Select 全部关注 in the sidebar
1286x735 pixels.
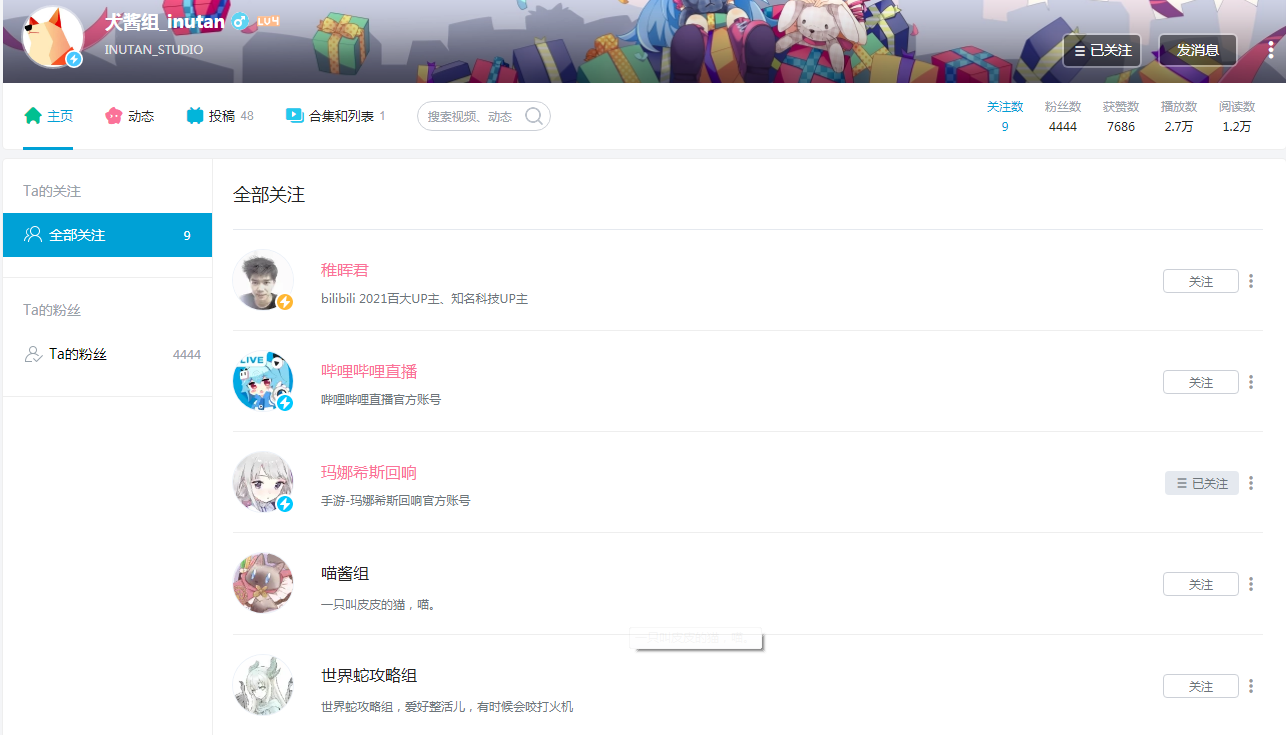107,235
